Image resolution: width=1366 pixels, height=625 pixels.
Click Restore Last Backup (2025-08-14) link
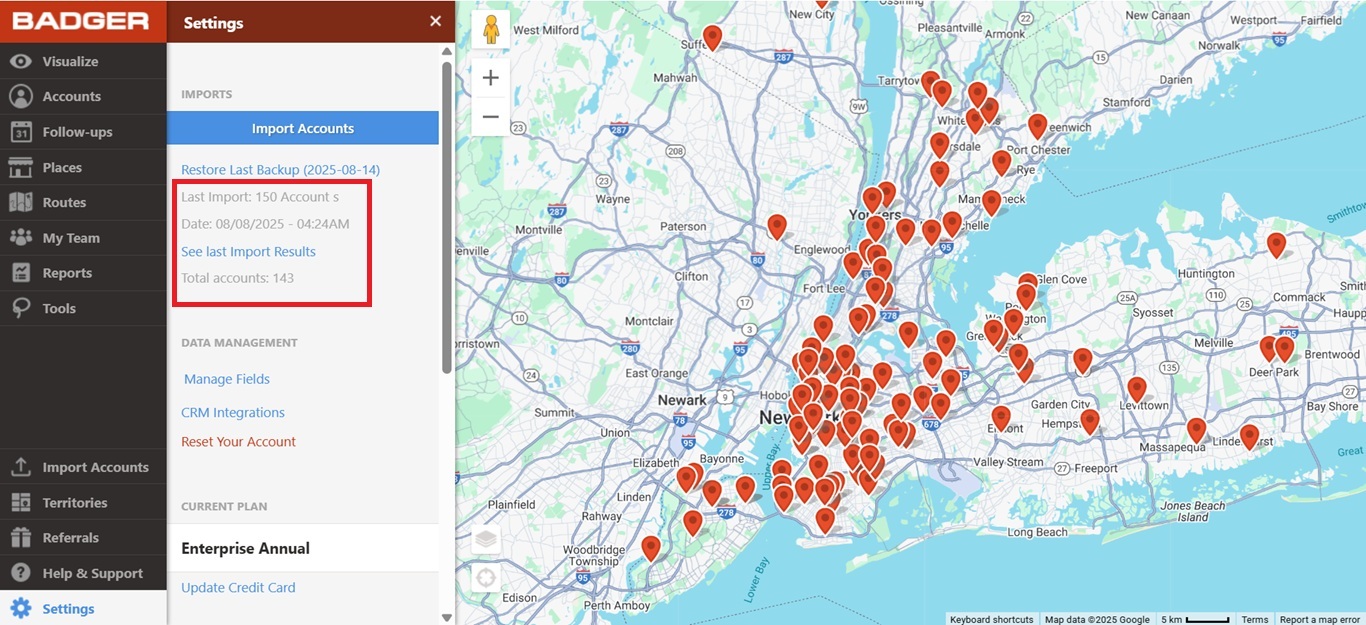[280, 170]
